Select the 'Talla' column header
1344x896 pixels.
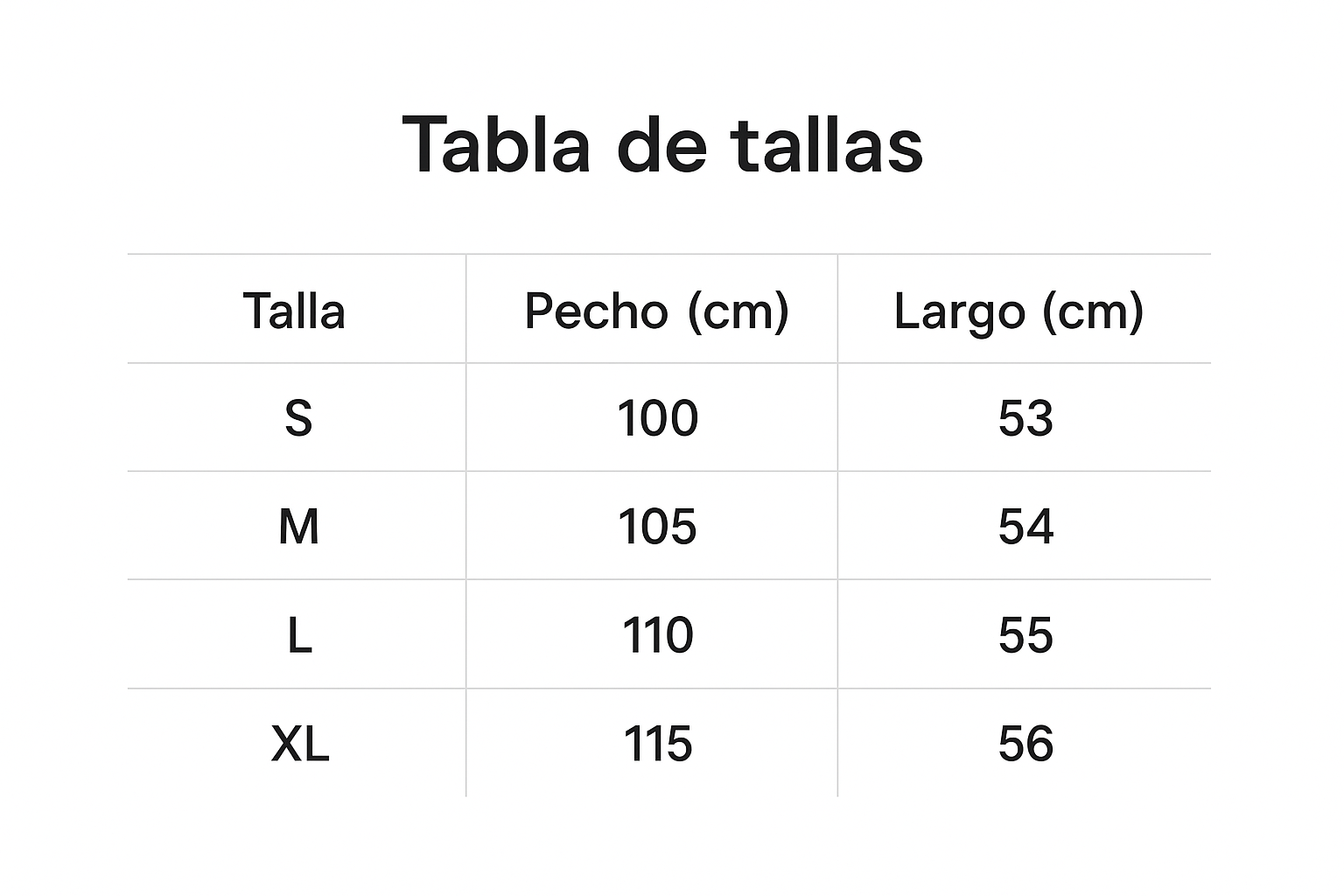pos(294,311)
